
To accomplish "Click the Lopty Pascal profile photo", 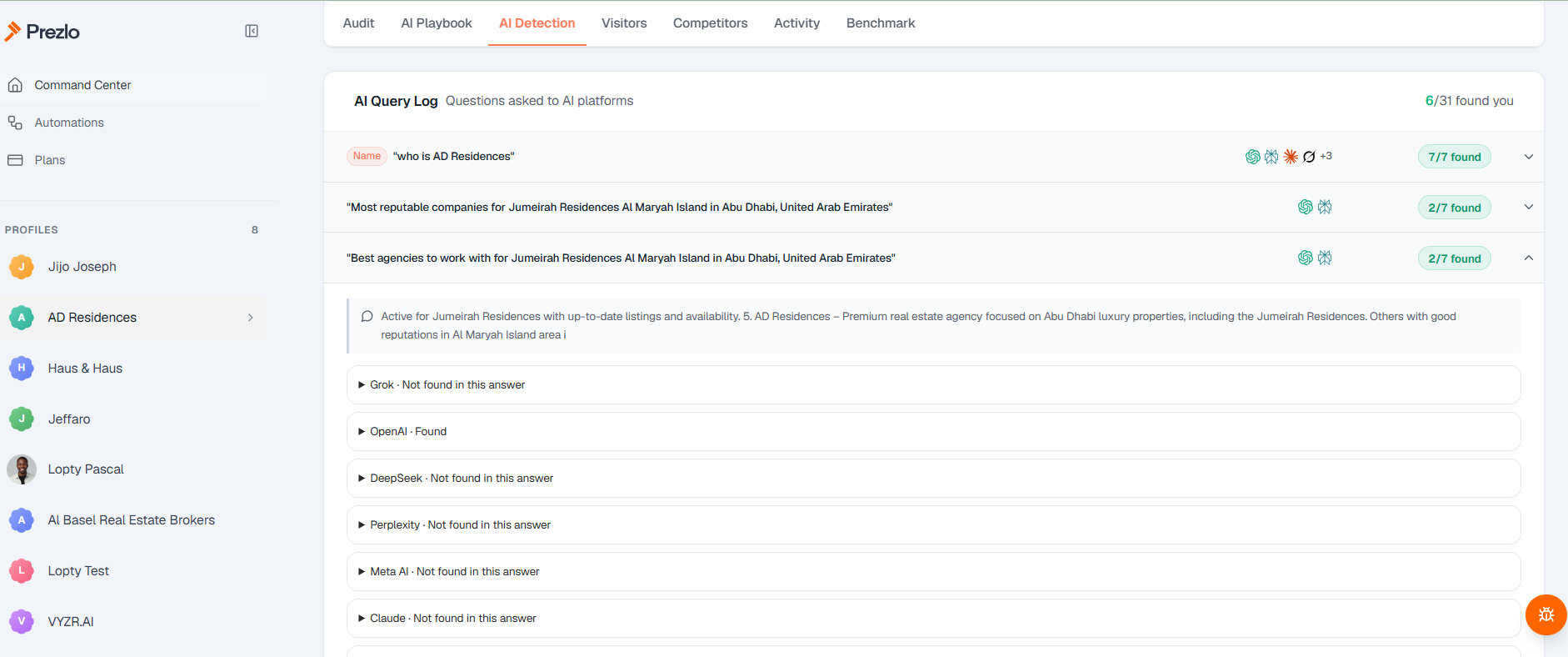I will click(22, 469).
